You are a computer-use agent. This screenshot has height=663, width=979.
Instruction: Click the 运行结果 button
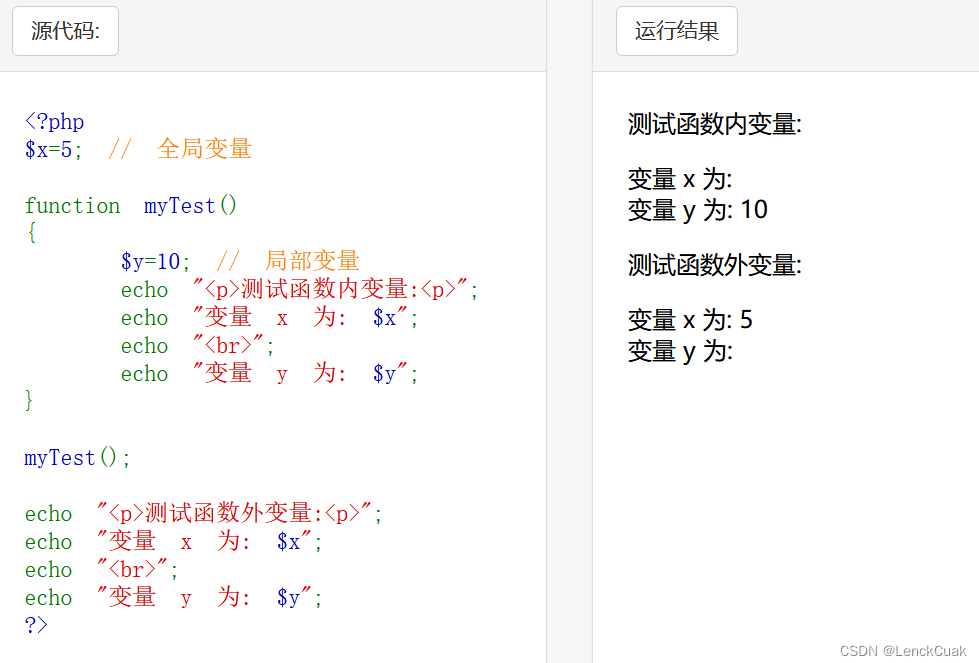[676, 30]
